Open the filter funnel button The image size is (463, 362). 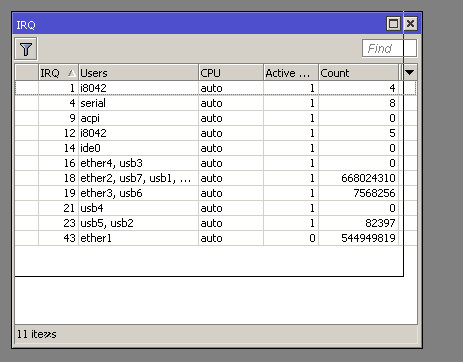26,49
